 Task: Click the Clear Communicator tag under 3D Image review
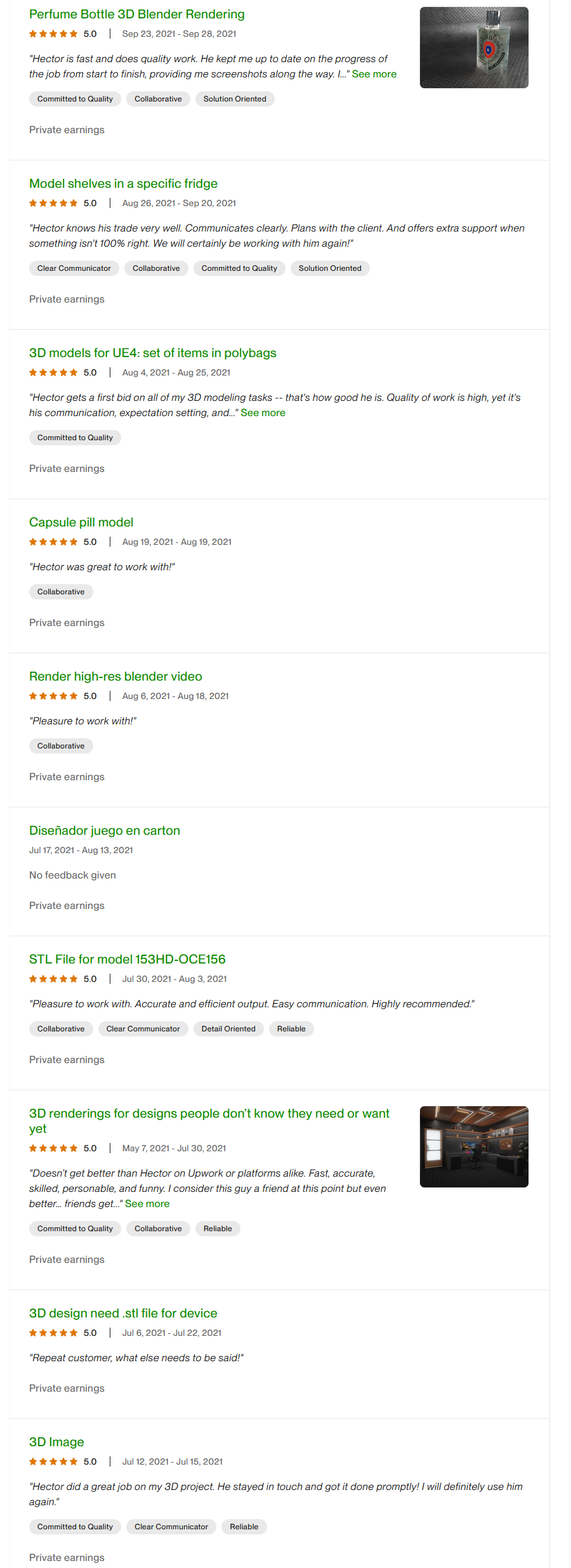(x=171, y=1527)
